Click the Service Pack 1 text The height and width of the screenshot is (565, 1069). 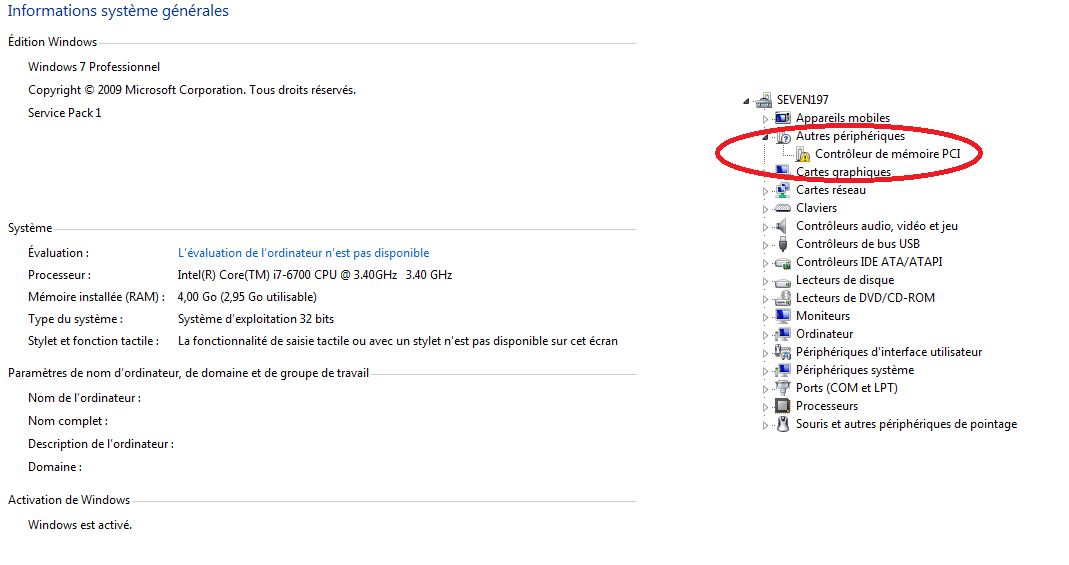65,113
